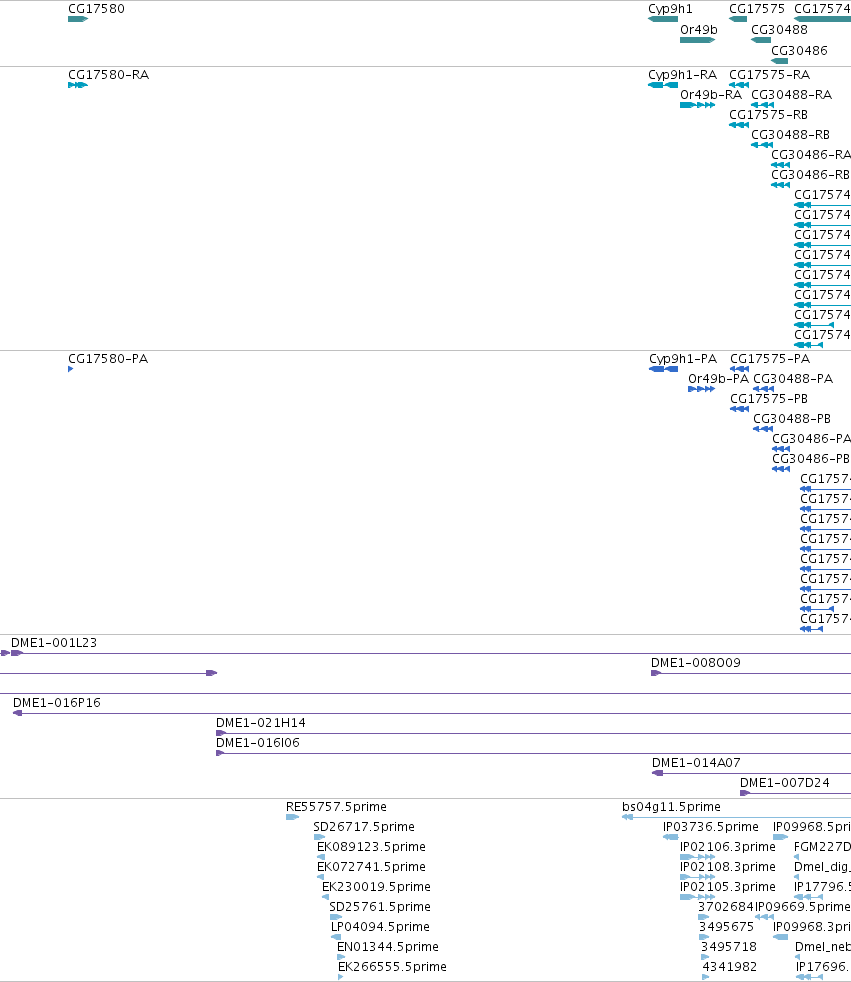Viewport: 851px width, 982px height.
Task: Select the DME1-016I06 BAC clone label
Action: click(x=258, y=743)
